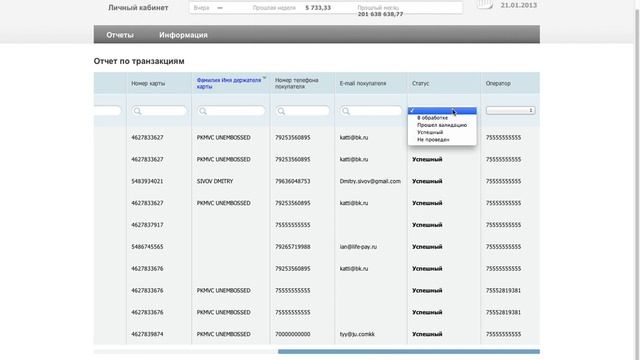Click card number 4627837917
This screenshot has width=640, height=360.
147,225
